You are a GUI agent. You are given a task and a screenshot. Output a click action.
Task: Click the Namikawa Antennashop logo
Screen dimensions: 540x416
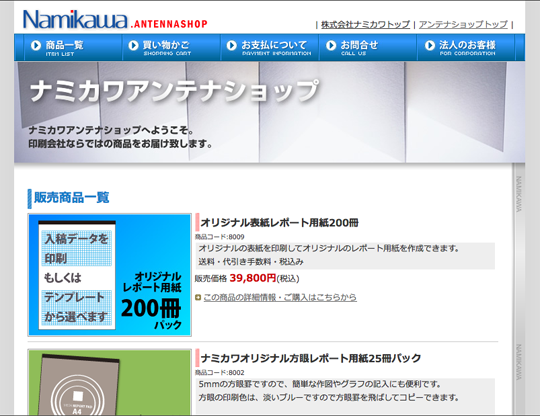pyautogui.click(x=115, y=20)
